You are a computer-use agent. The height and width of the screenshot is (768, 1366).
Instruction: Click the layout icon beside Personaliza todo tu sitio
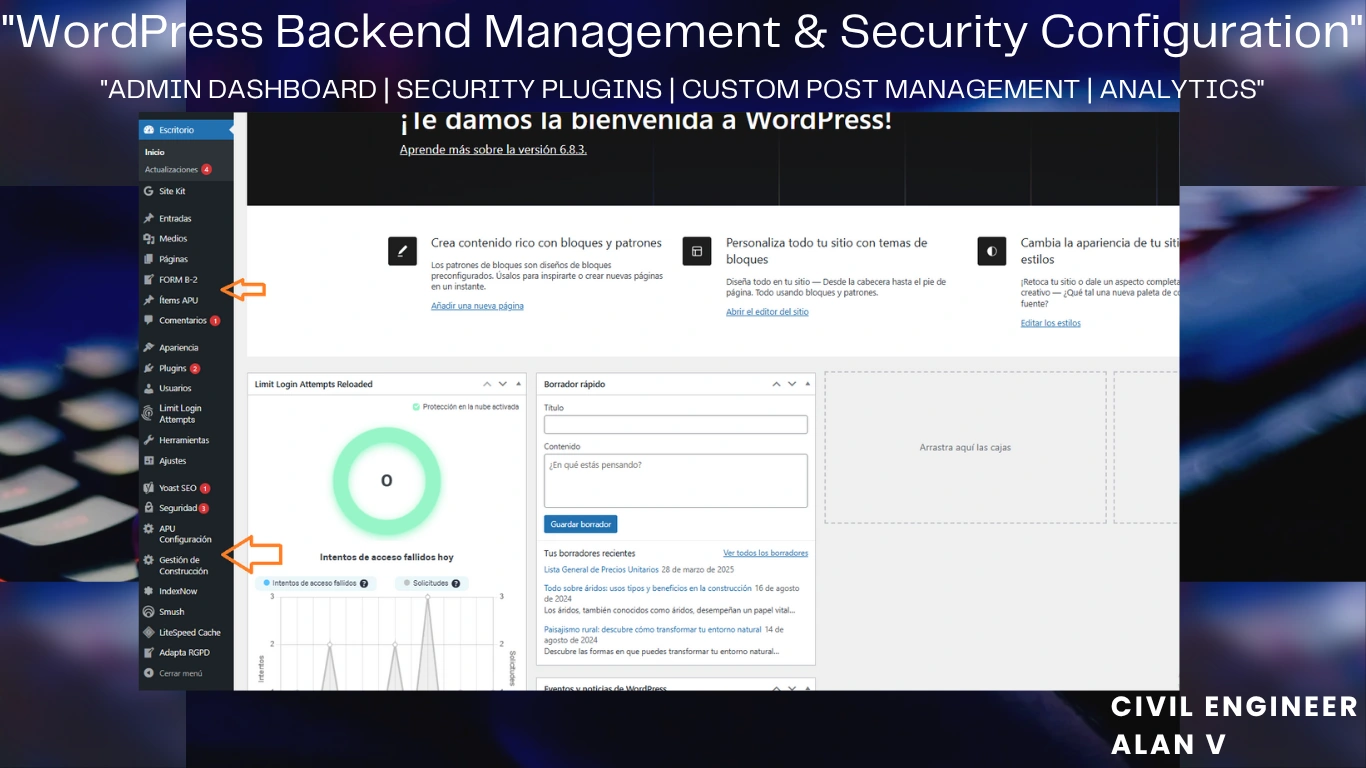coord(697,251)
